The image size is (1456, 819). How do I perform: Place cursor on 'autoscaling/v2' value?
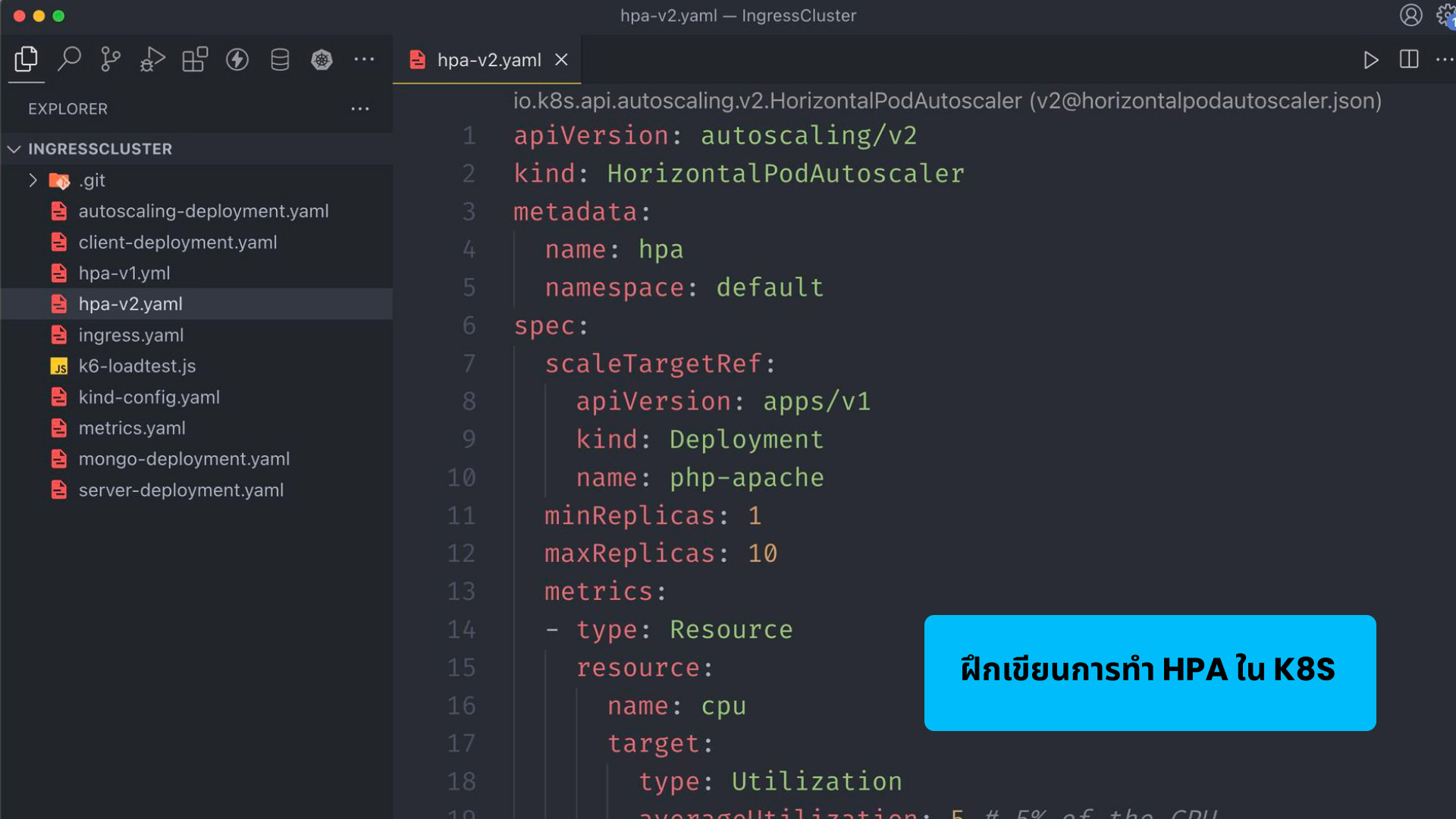pyautogui.click(x=808, y=136)
